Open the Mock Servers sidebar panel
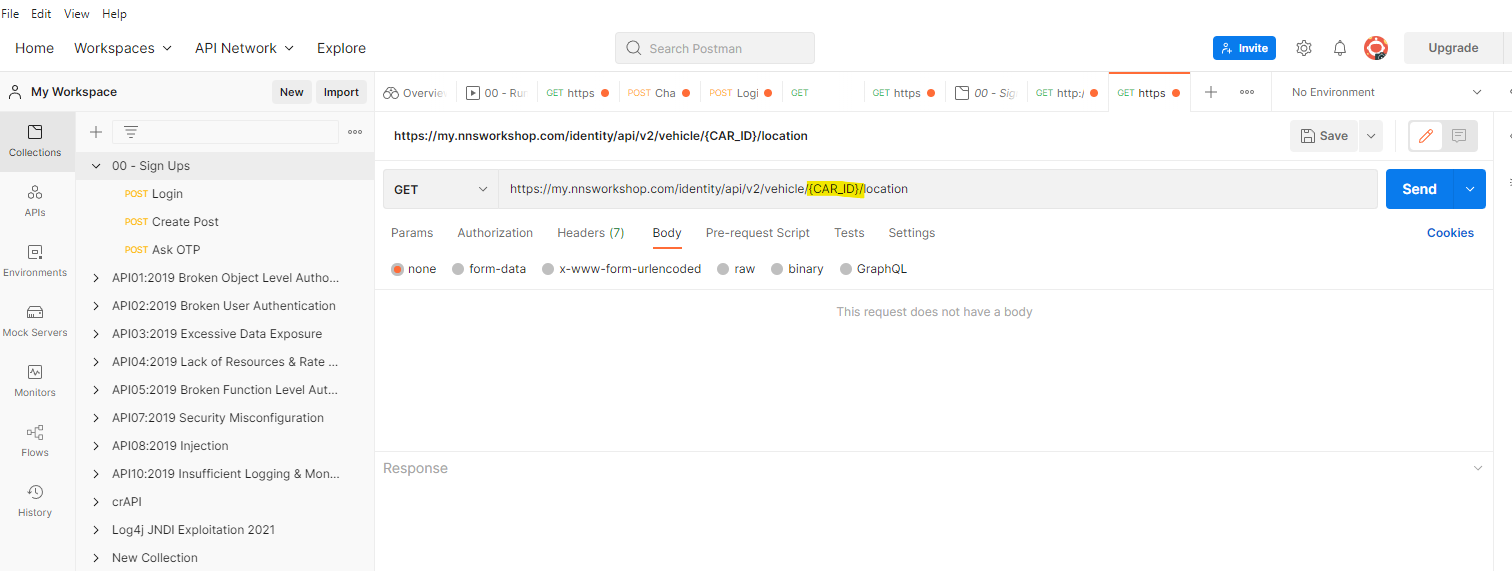This screenshot has width=1512, height=571. (35, 321)
